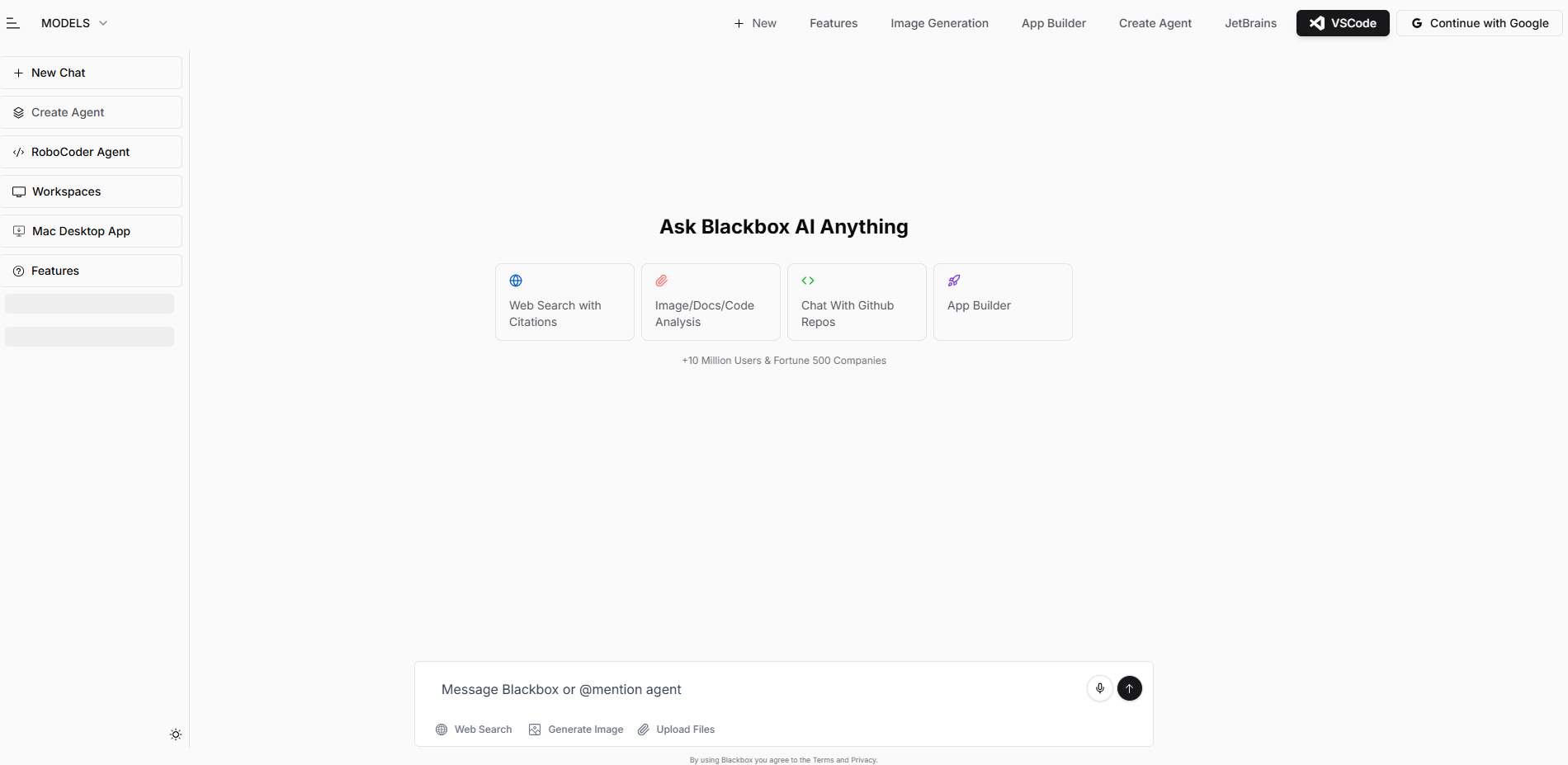Viewport: 1568px width, 765px height.
Task: Open the MODELS dropdown
Action: point(74,23)
